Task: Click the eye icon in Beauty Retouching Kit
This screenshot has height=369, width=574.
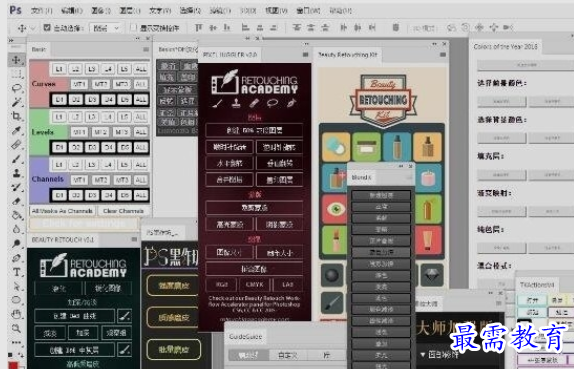Action: click(335, 209)
